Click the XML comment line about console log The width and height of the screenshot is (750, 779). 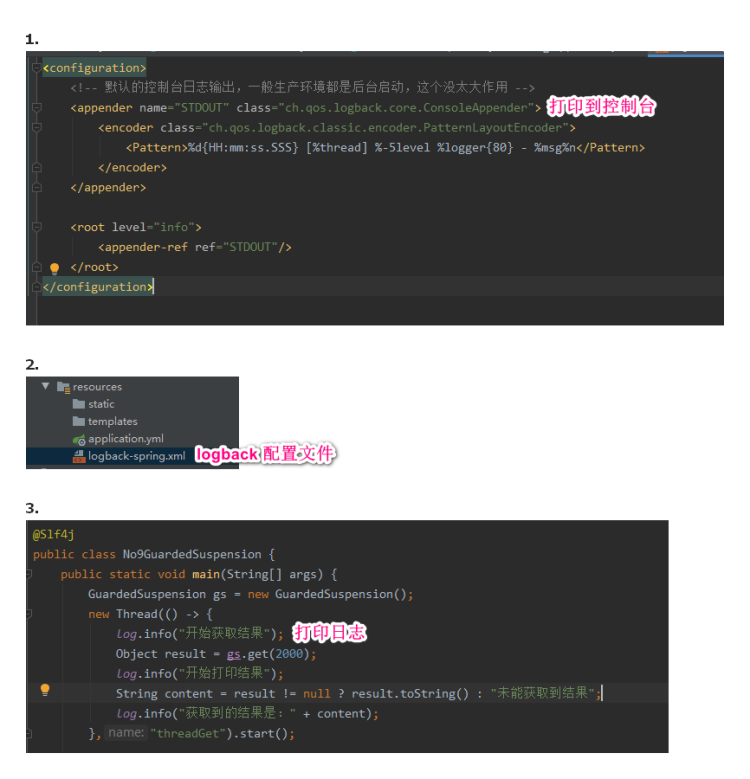pyautogui.click(x=302, y=88)
